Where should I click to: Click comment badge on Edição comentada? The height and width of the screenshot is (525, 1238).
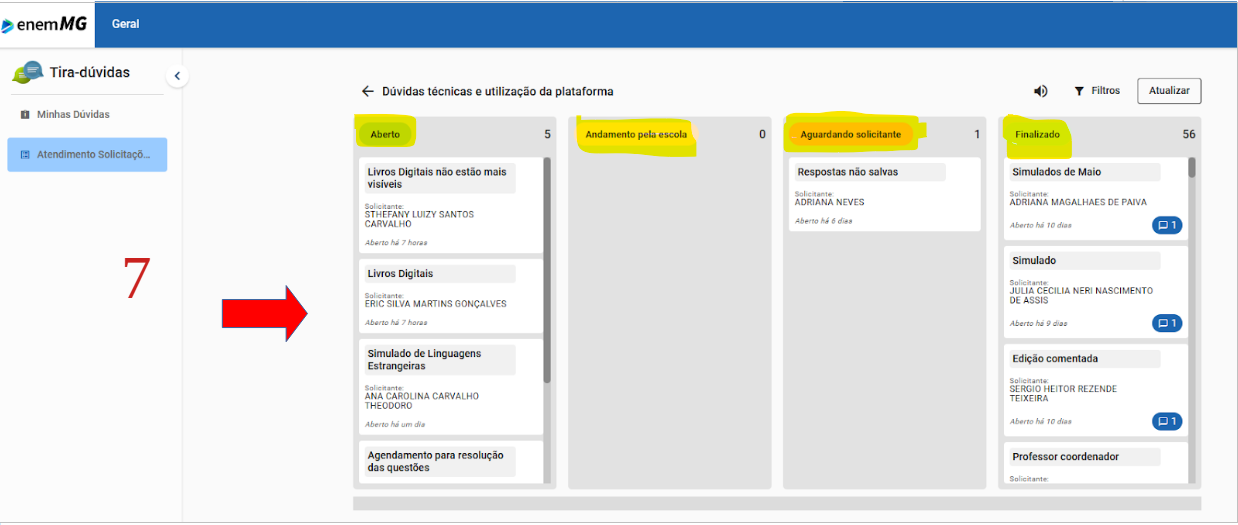[x=1167, y=421]
